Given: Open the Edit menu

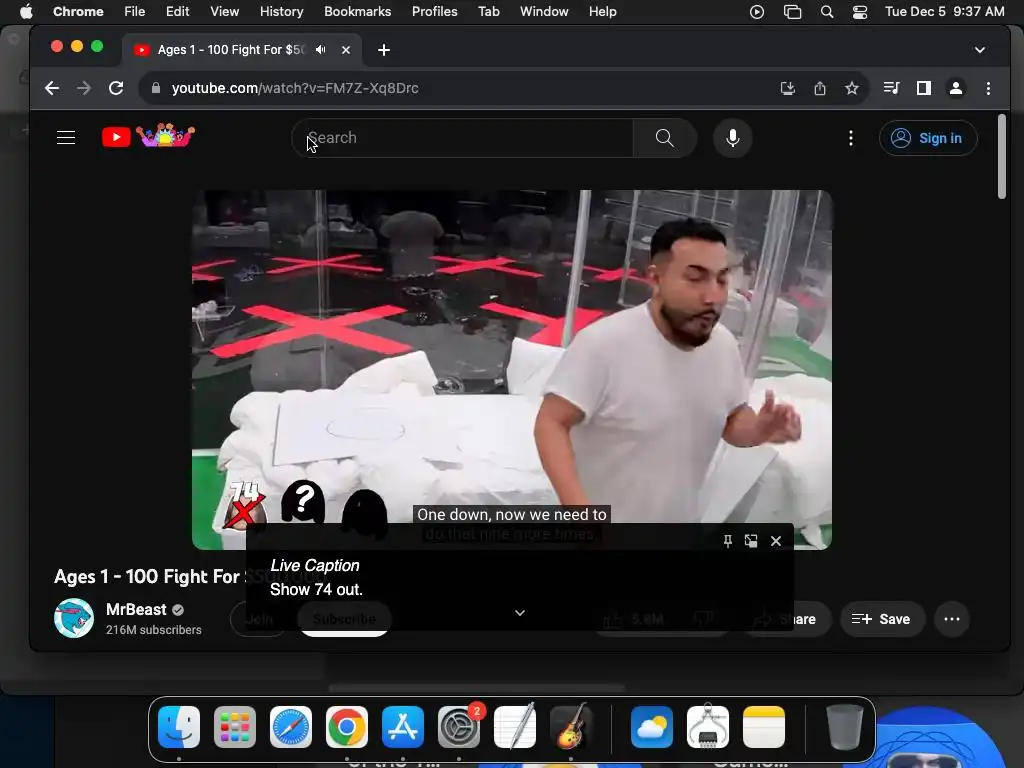Looking at the screenshot, I should pos(177,11).
